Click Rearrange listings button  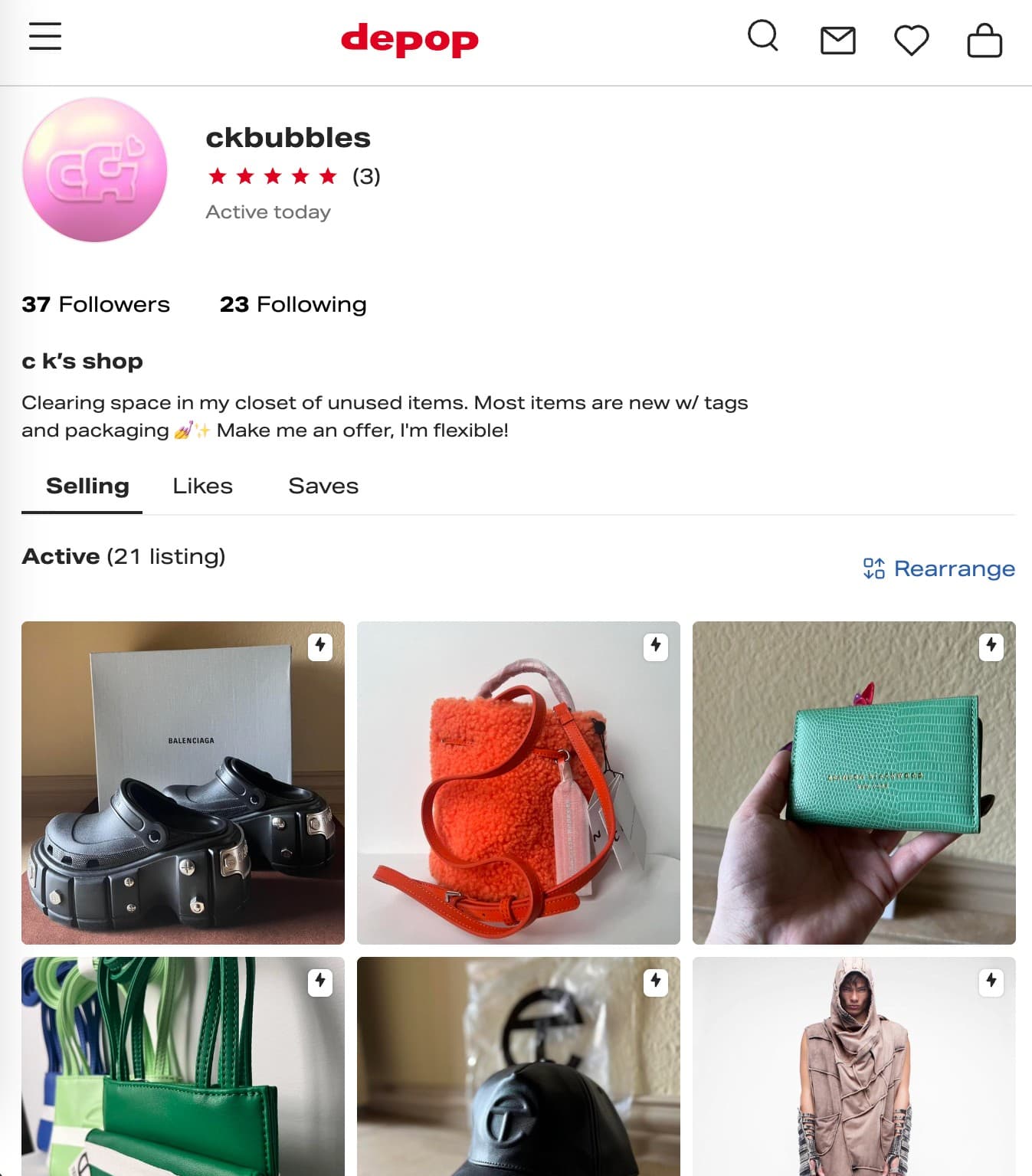(x=939, y=568)
